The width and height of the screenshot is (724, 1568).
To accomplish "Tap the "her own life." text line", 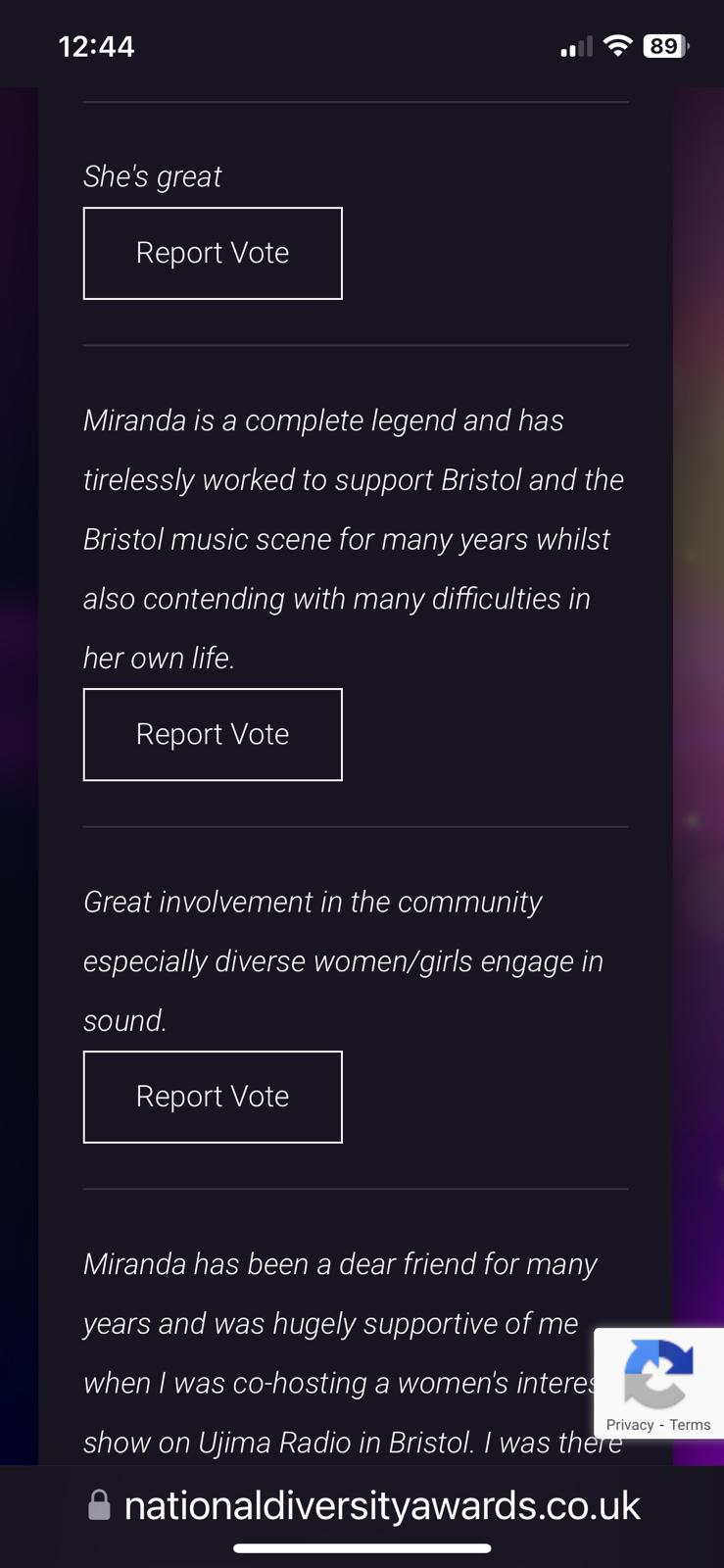I will click(159, 658).
